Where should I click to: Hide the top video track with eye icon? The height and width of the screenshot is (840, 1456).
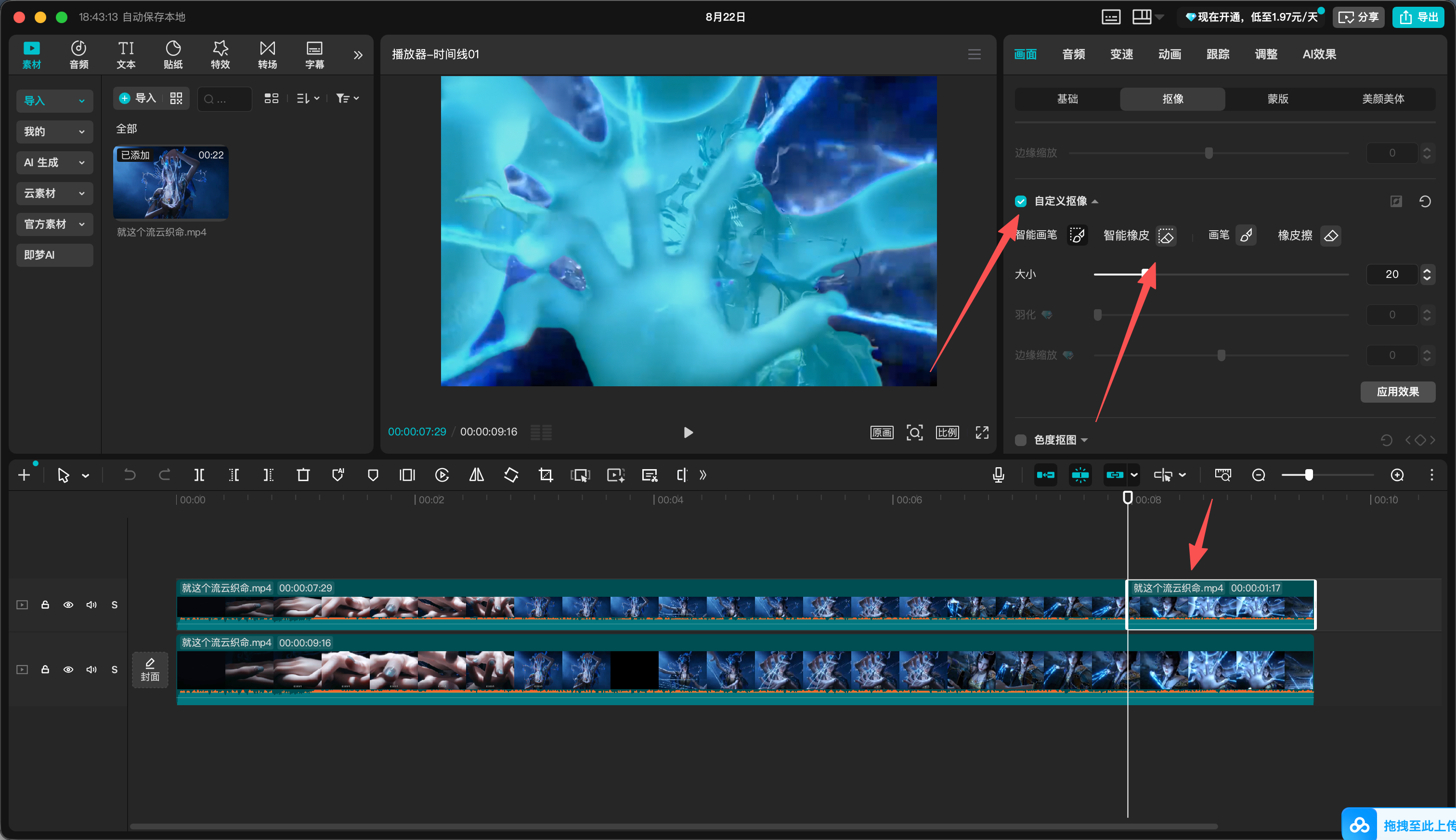68,604
